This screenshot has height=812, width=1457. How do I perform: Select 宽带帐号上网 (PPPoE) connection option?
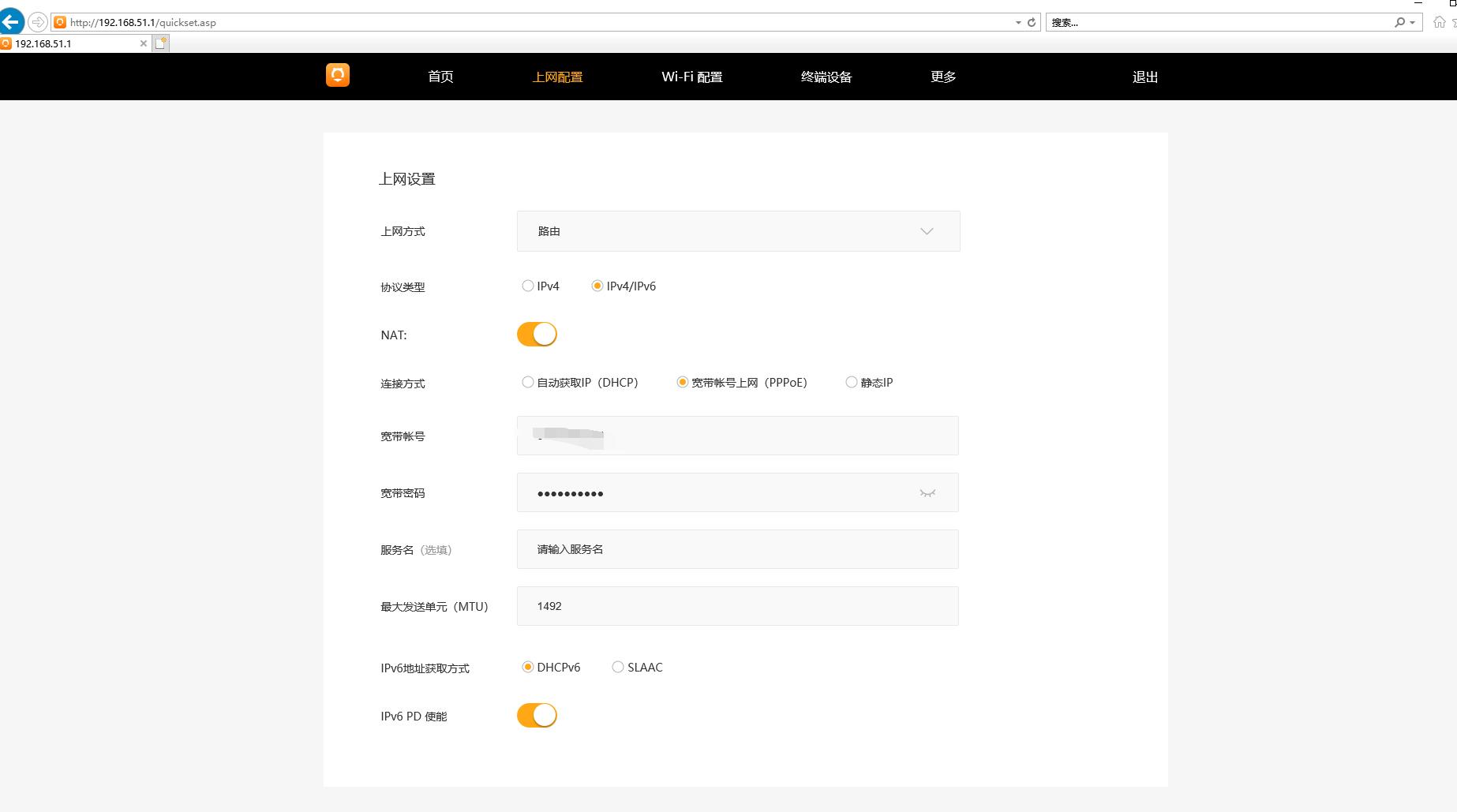click(683, 382)
